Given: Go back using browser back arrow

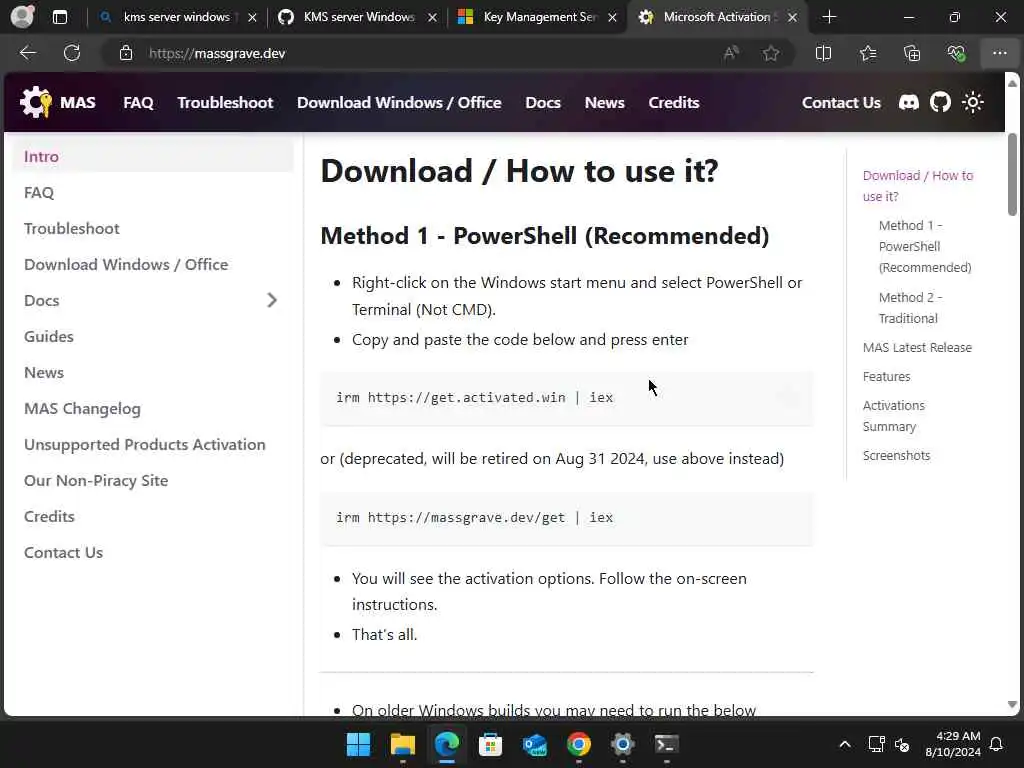Looking at the screenshot, I should click(x=27, y=53).
